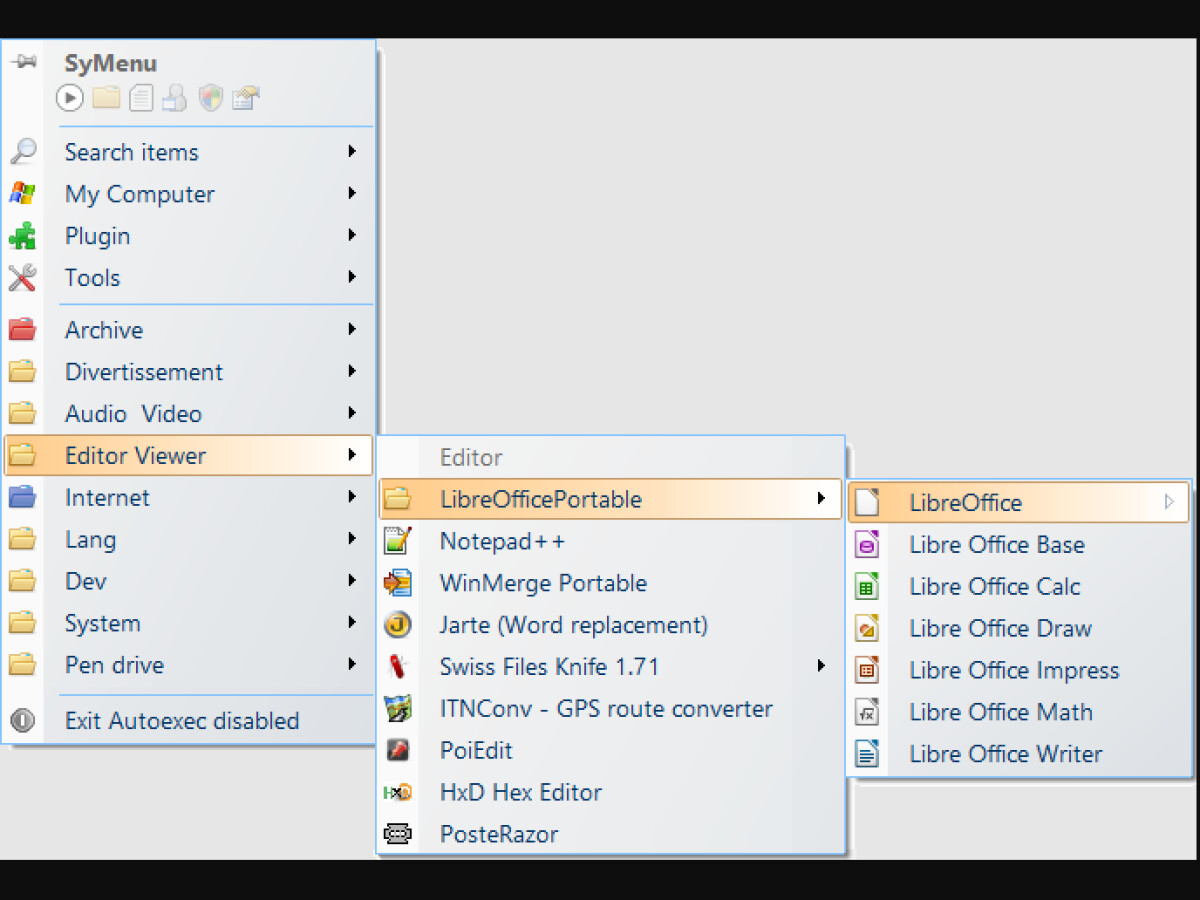This screenshot has height=900, width=1200.
Task: Open the Internet folder menu
Action: [107, 497]
